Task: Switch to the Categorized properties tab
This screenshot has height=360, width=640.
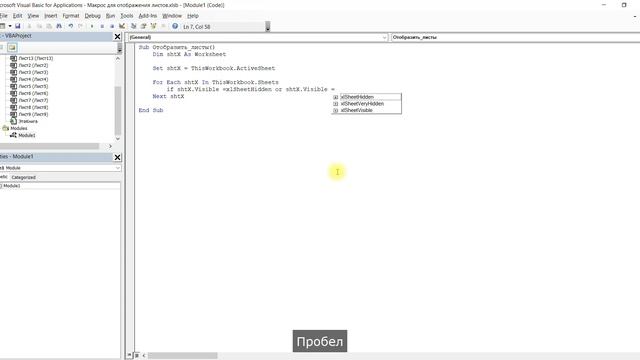Action: click(x=24, y=178)
